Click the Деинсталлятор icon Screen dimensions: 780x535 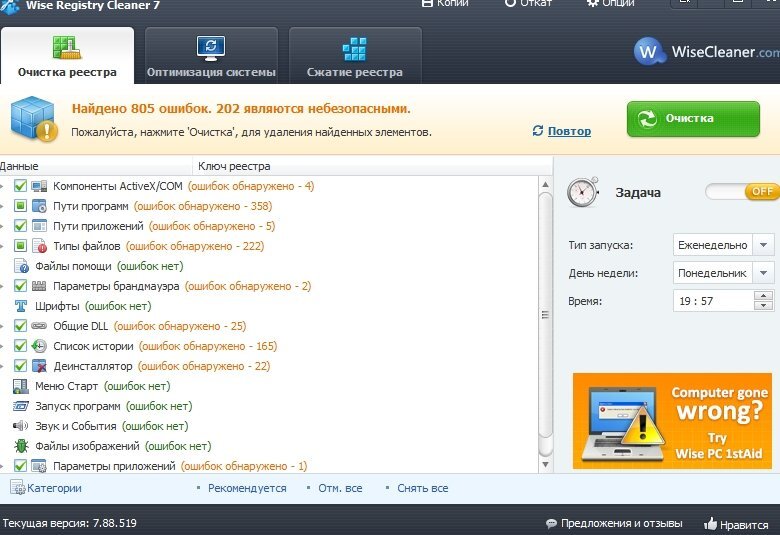(39, 366)
